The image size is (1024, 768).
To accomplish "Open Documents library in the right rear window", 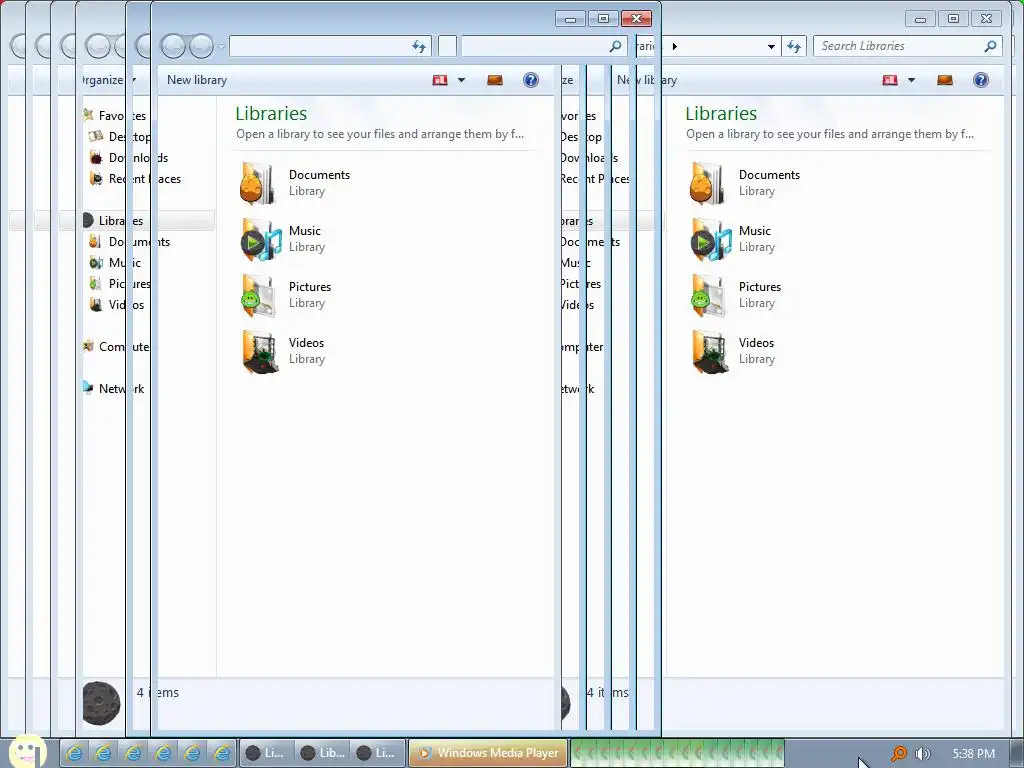I will pyautogui.click(x=745, y=183).
